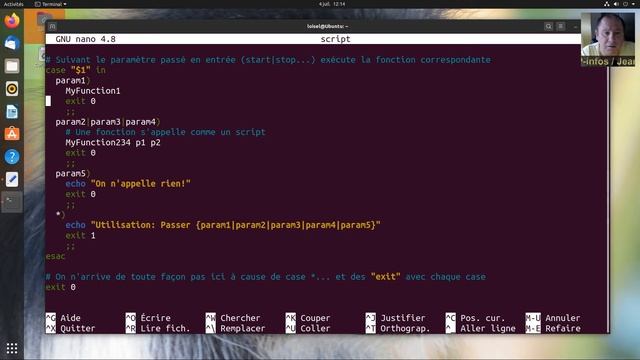Click the new tab button in terminal
The height and width of the screenshot is (360, 640).
click(x=52, y=27)
